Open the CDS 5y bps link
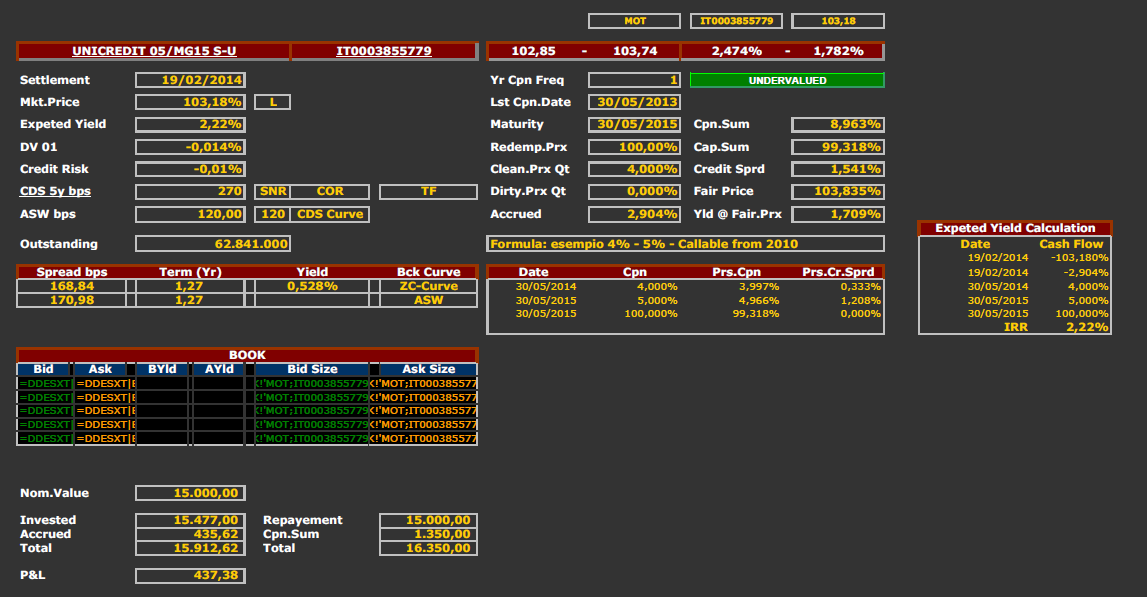This screenshot has height=597, width=1147. point(55,191)
